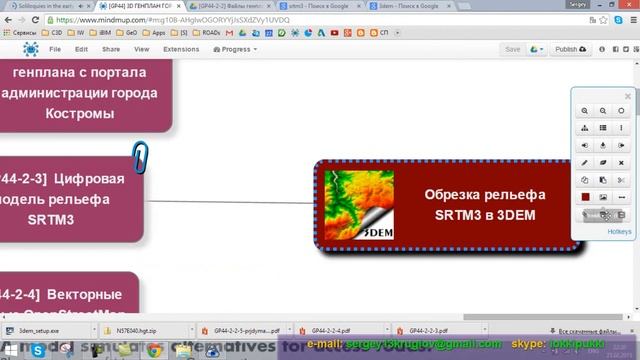Open the GeO bookmarks folder

(127, 33)
